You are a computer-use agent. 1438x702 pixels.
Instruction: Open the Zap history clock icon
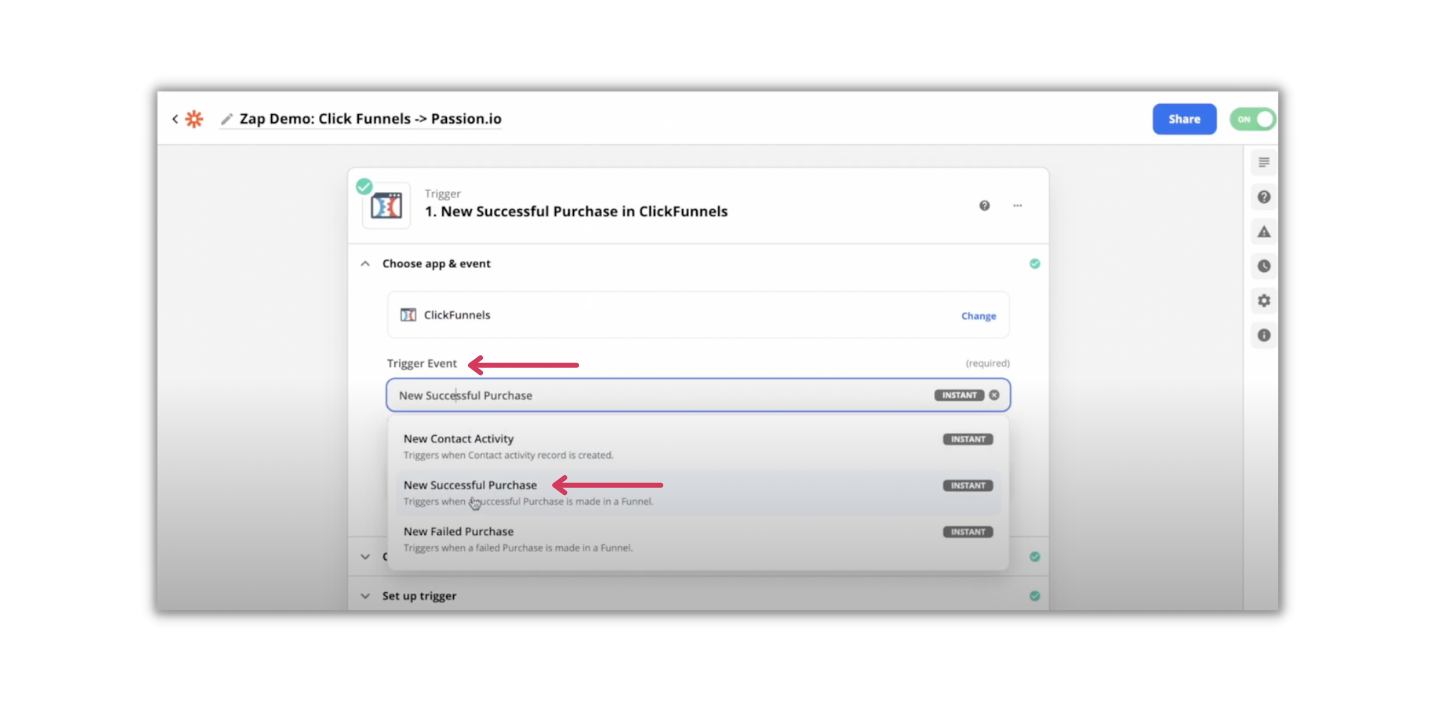[1263, 265]
